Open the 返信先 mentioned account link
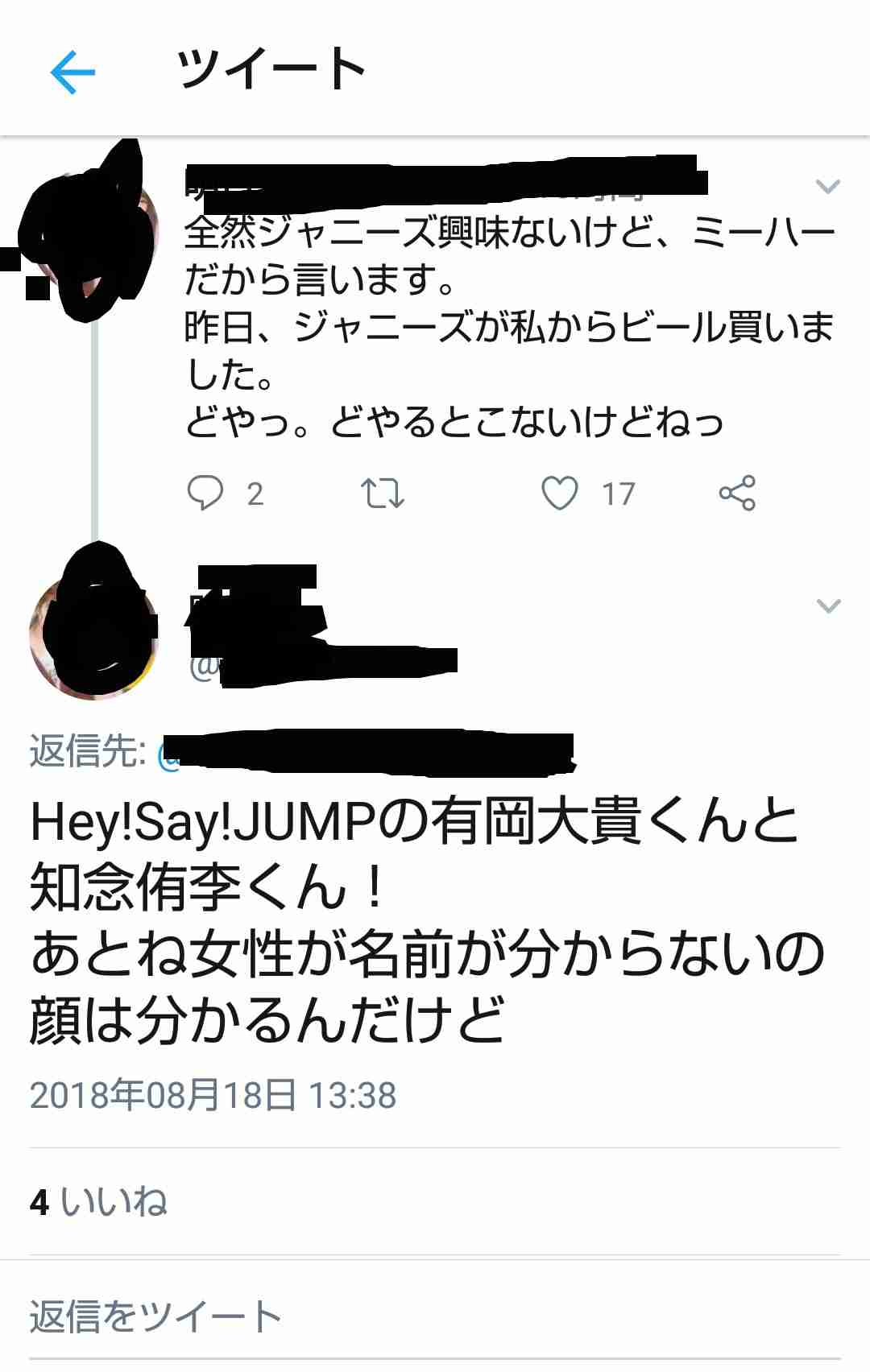Viewport: 870px width, 1372px height. [367, 753]
